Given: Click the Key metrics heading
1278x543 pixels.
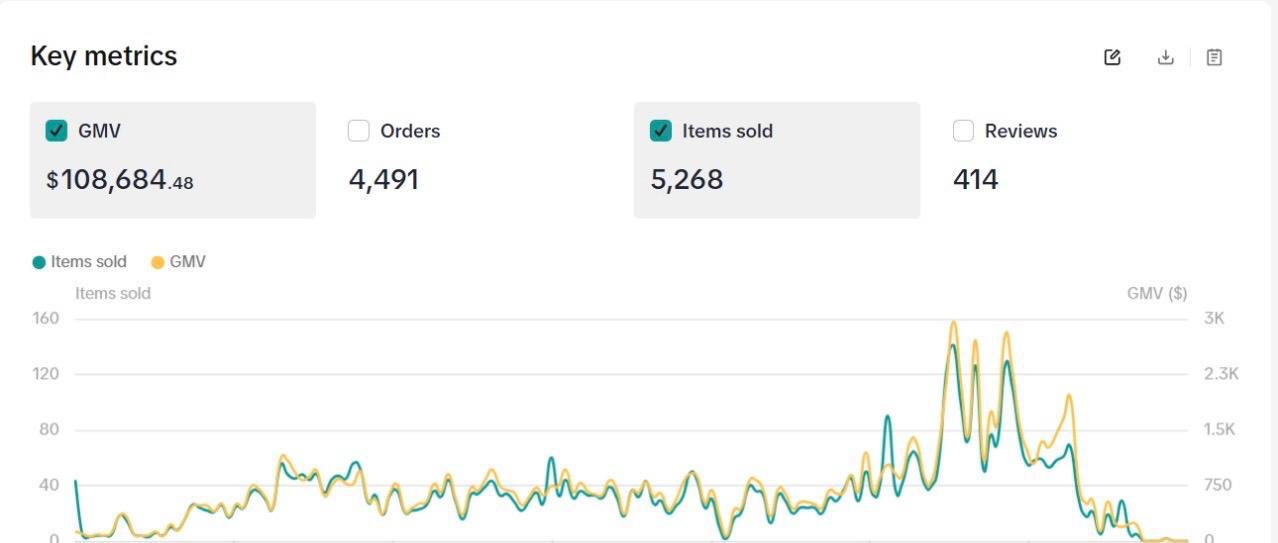Looking at the screenshot, I should (104, 56).
